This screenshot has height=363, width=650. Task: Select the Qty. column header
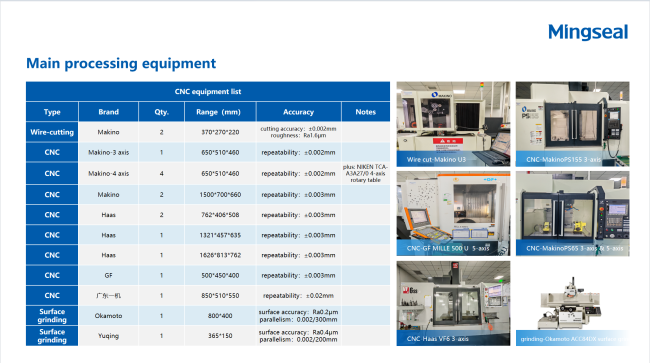click(161, 112)
